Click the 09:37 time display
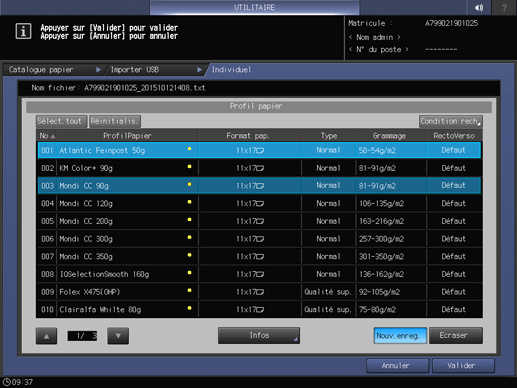This screenshot has width=517, height=388. [22, 382]
